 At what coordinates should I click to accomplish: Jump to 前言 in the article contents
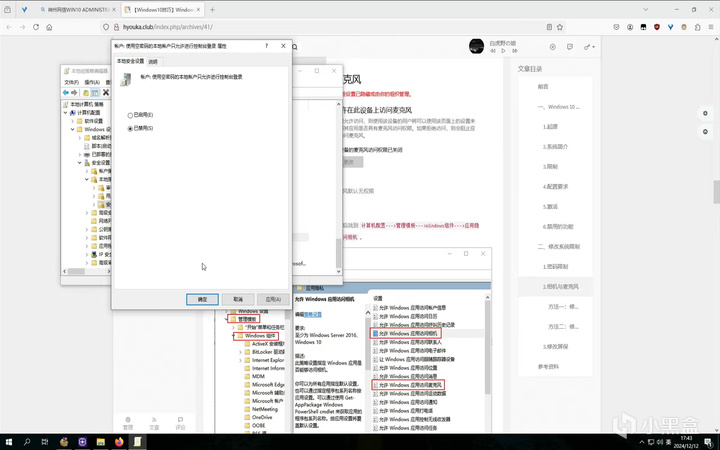click(543, 87)
